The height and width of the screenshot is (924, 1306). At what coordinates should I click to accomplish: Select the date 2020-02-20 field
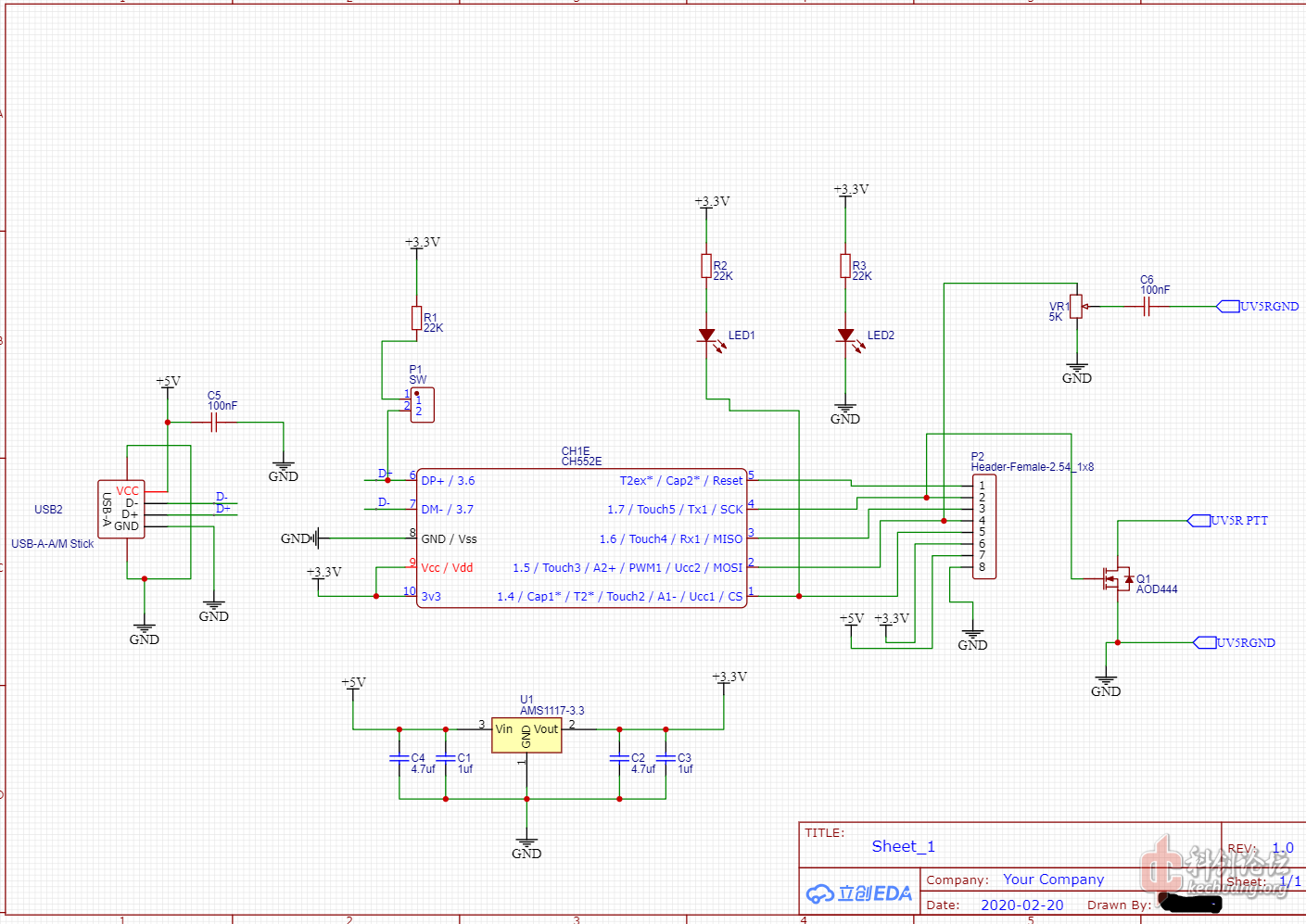tap(1021, 905)
